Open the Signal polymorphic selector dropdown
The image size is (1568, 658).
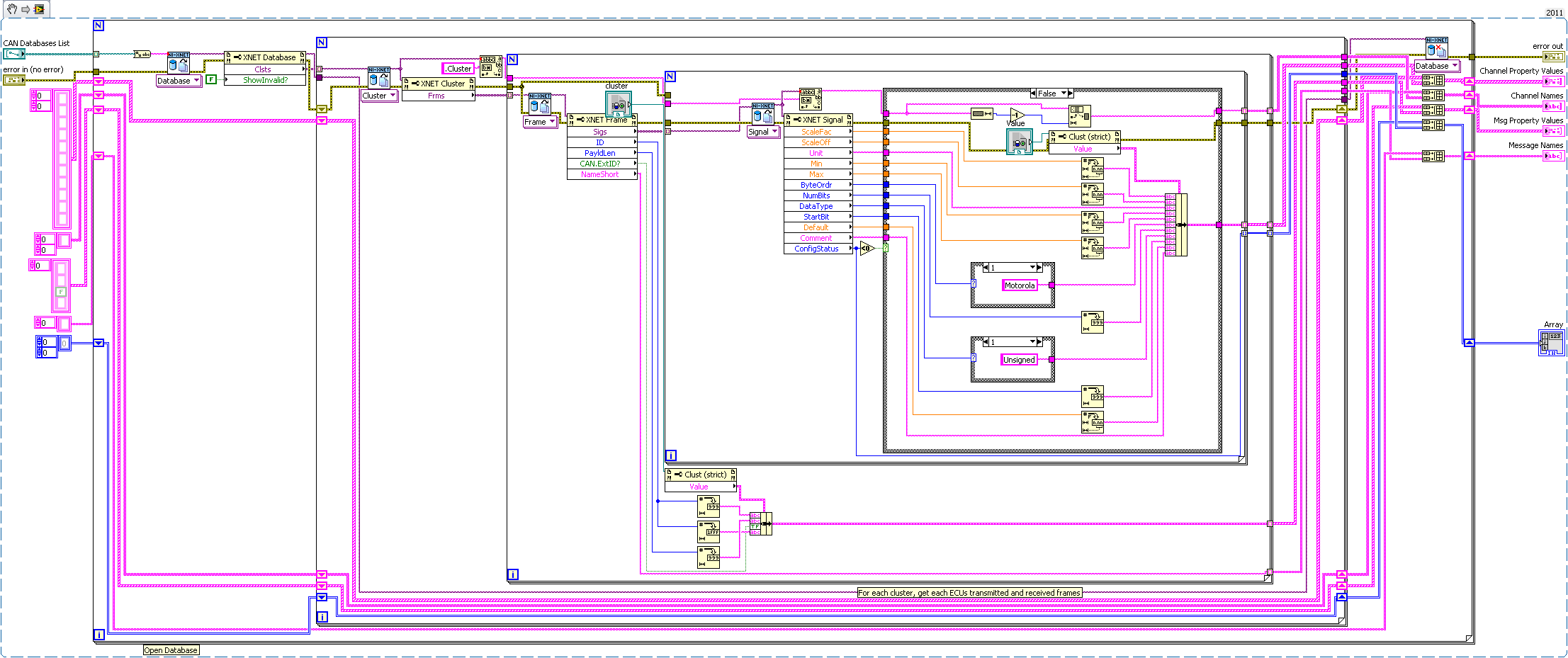(763, 132)
